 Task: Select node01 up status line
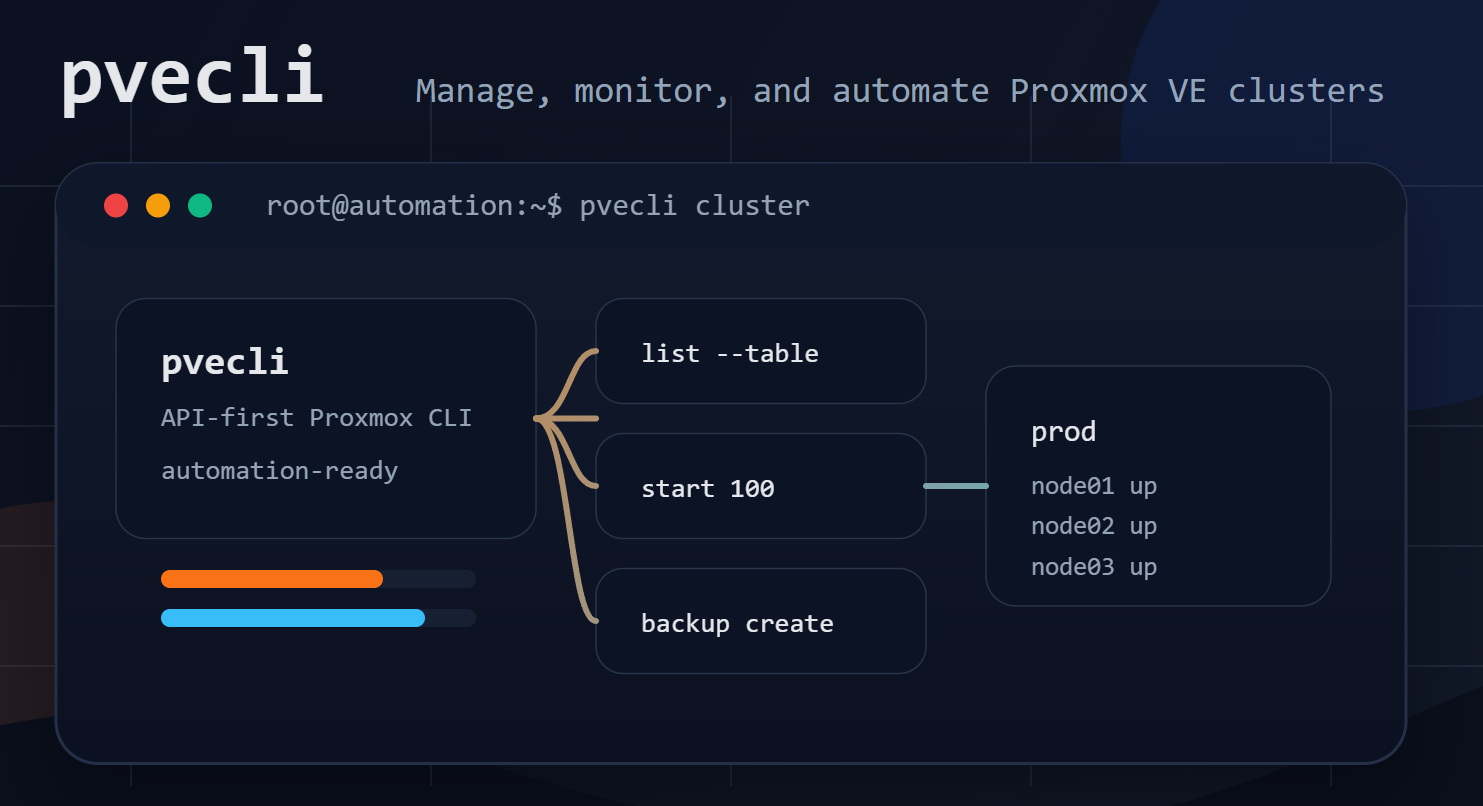click(x=1094, y=487)
